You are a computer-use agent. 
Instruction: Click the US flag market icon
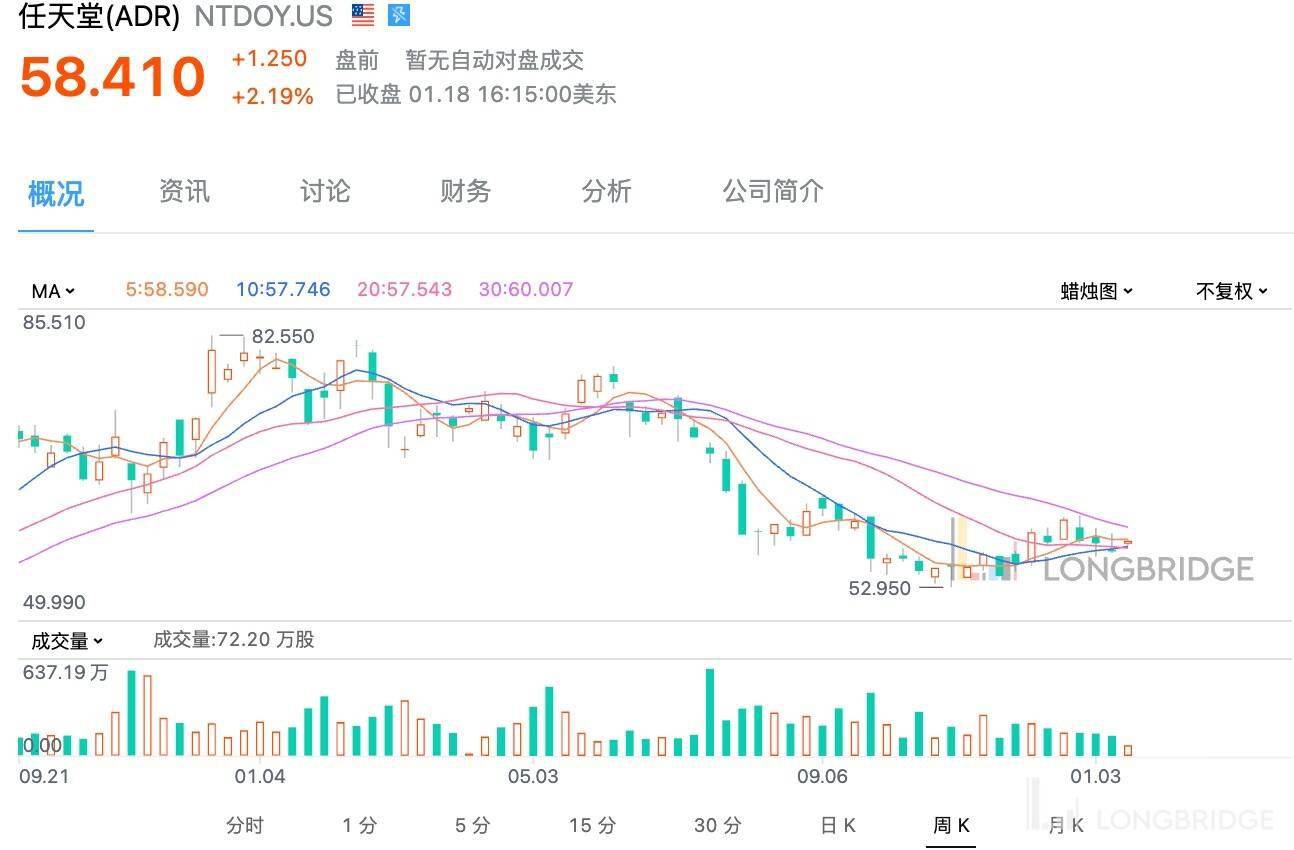point(363,15)
